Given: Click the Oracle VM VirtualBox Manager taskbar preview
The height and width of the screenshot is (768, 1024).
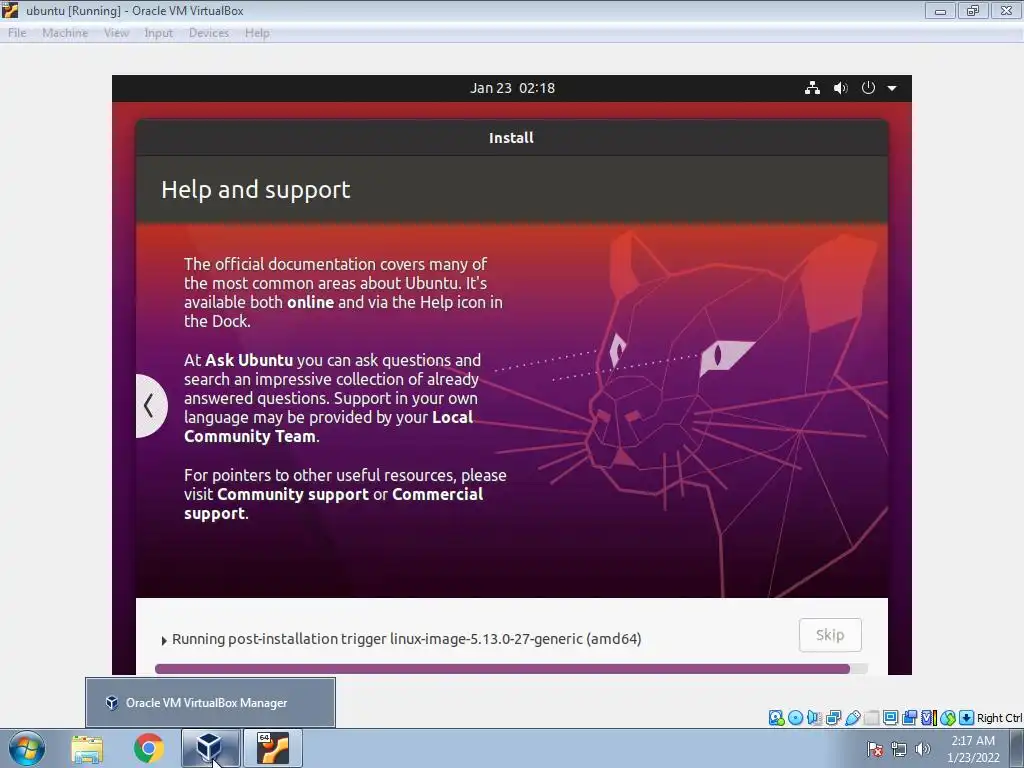Looking at the screenshot, I should 210,702.
